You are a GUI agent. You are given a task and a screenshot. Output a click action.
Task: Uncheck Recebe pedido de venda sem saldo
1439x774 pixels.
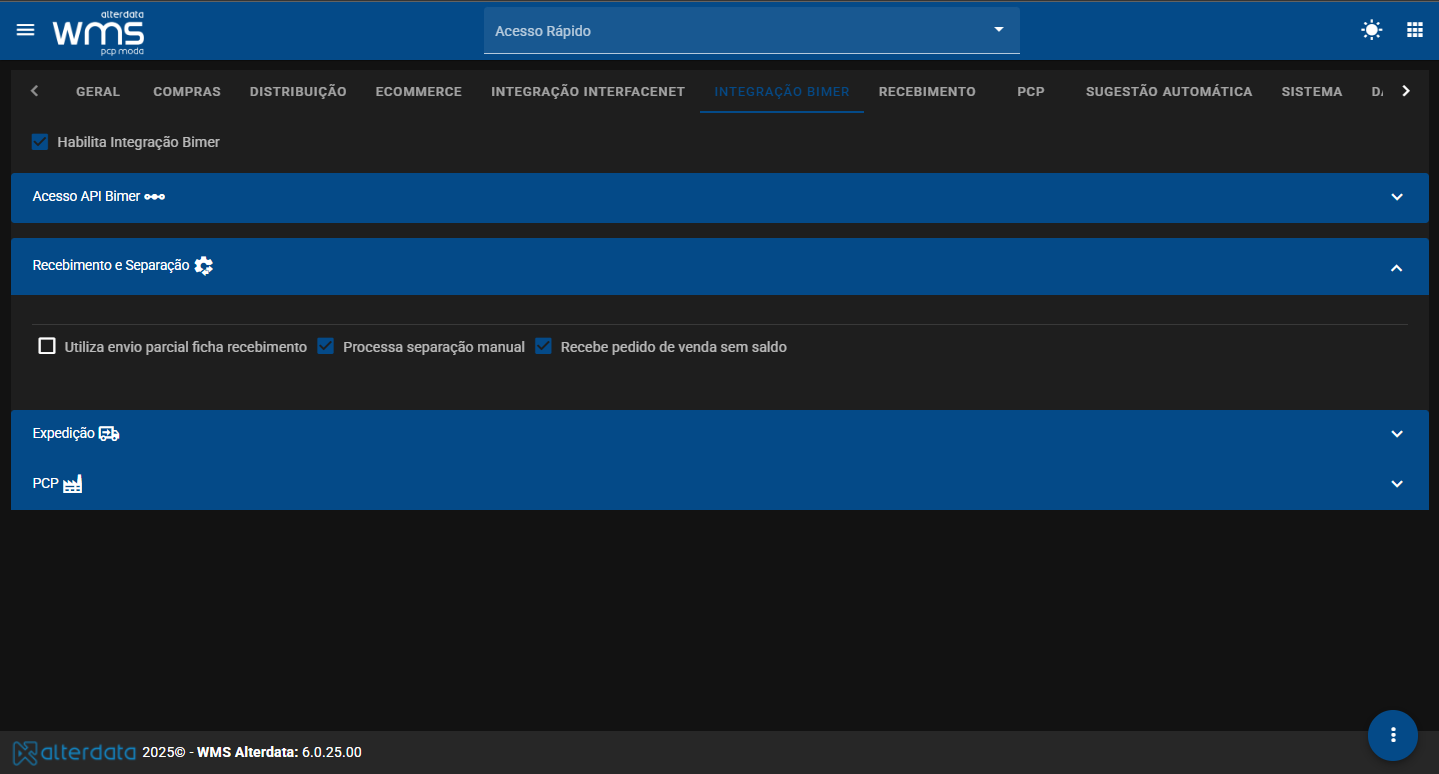click(x=543, y=347)
